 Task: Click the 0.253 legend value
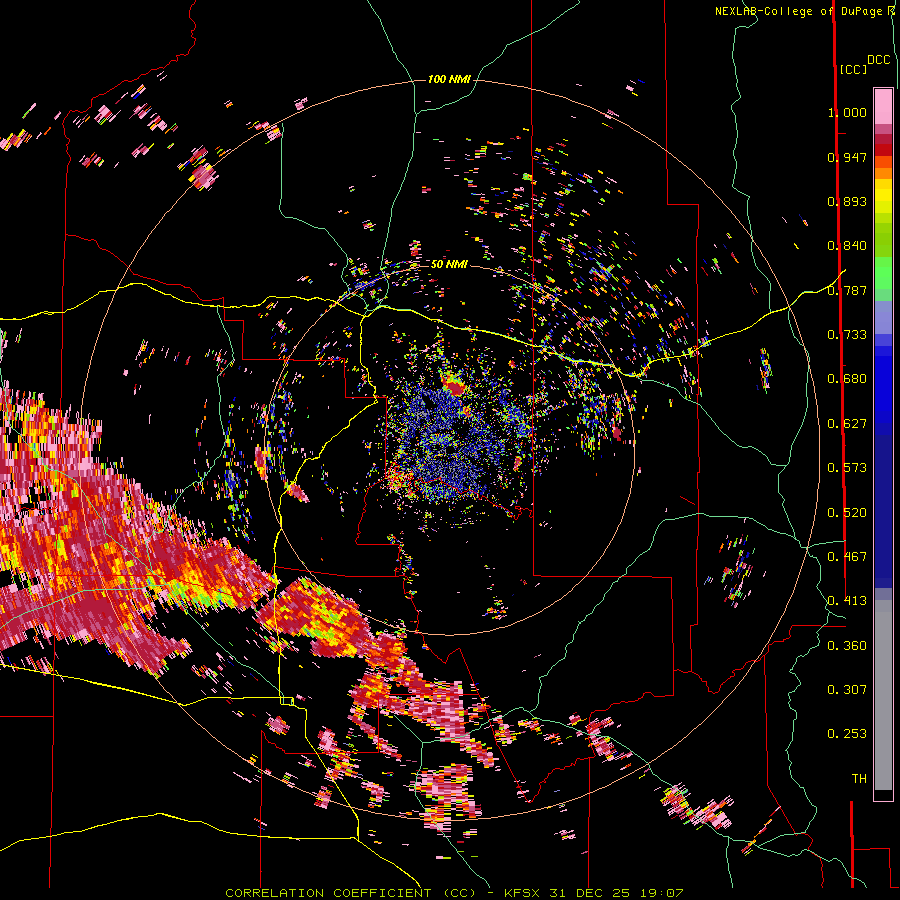(847, 734)
